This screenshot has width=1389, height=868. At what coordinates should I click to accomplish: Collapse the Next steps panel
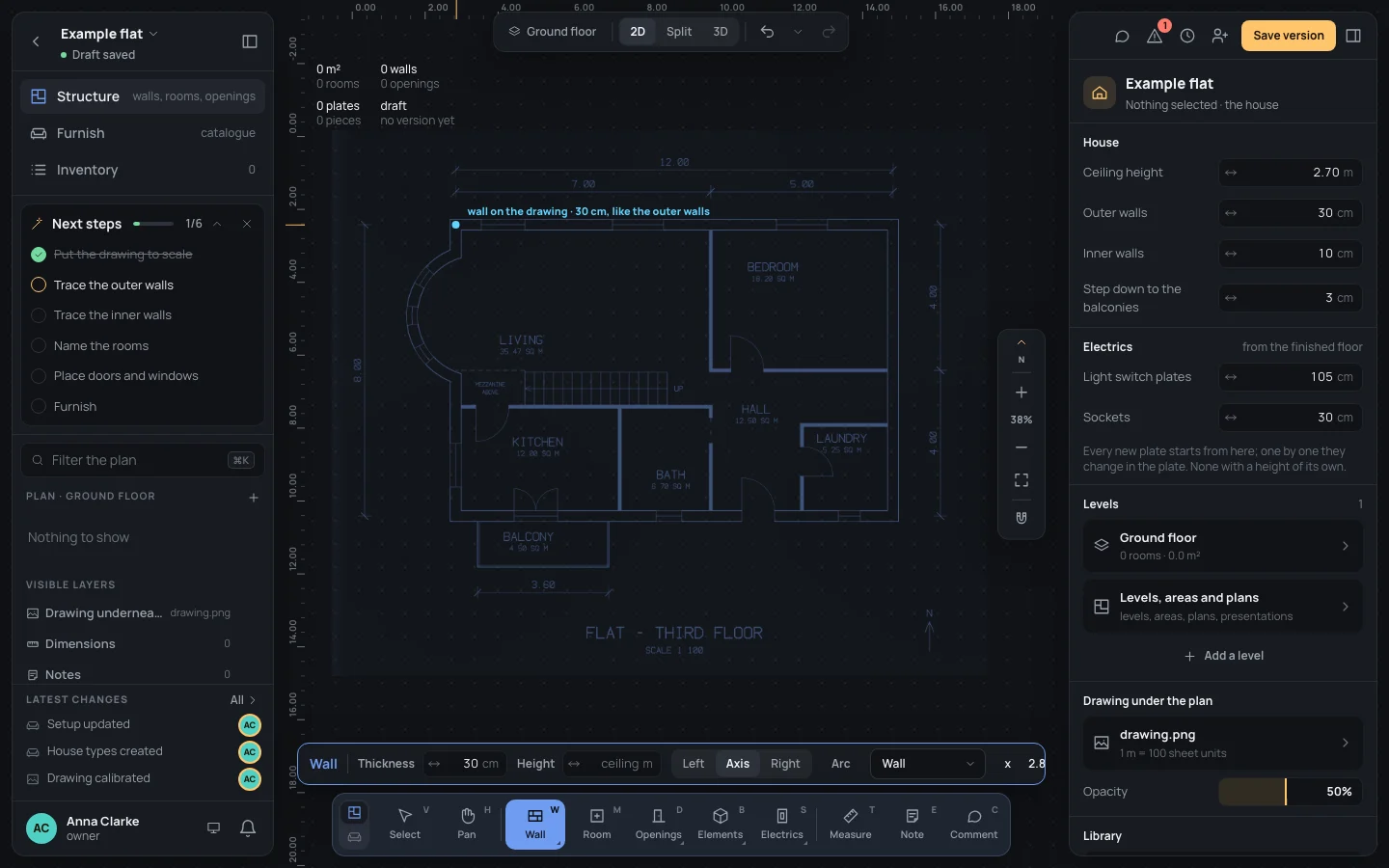click(217, 224)
